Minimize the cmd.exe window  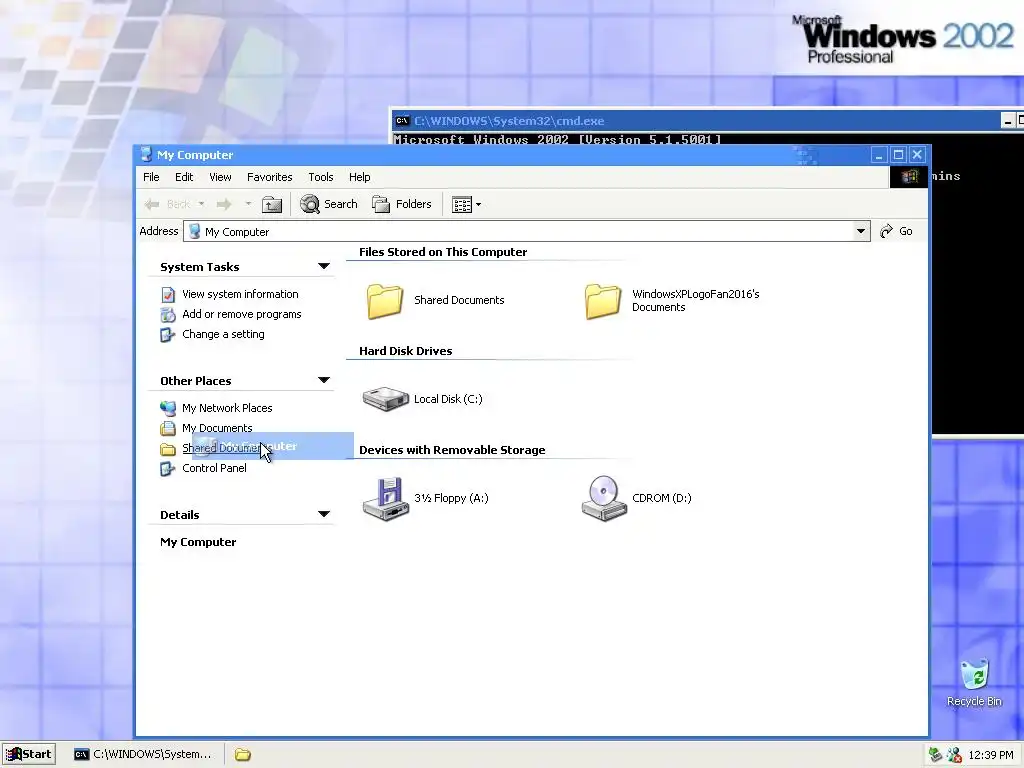coord(1008,121)
